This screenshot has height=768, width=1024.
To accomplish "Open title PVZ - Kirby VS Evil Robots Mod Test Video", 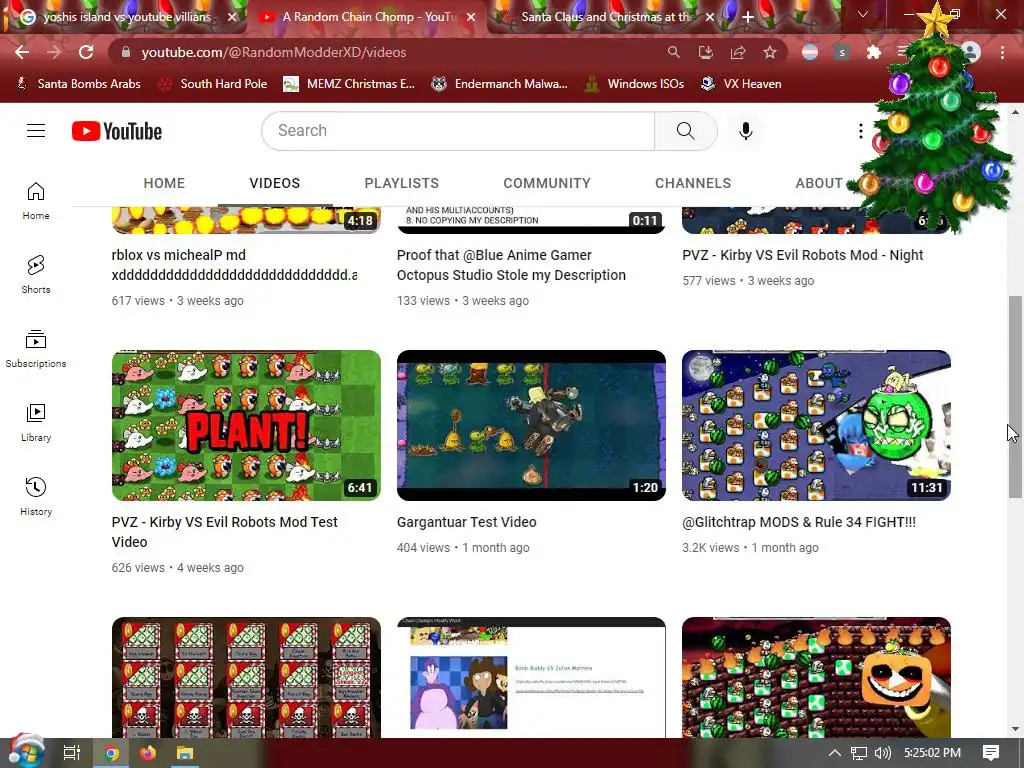I will 225,532.
